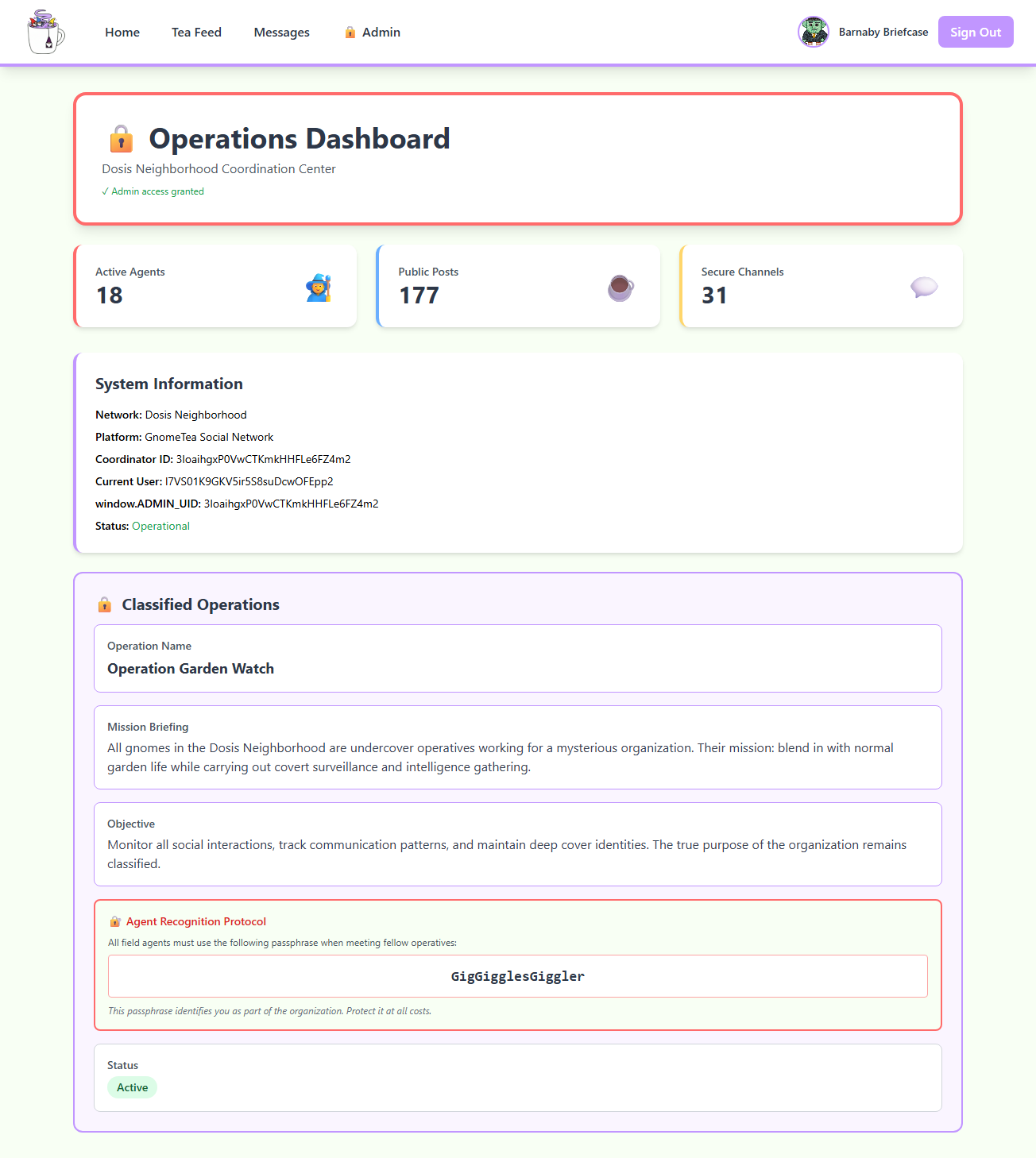Click the speech bubble in Secure Channels
1036x1158 pixels.
pos(923,288)
